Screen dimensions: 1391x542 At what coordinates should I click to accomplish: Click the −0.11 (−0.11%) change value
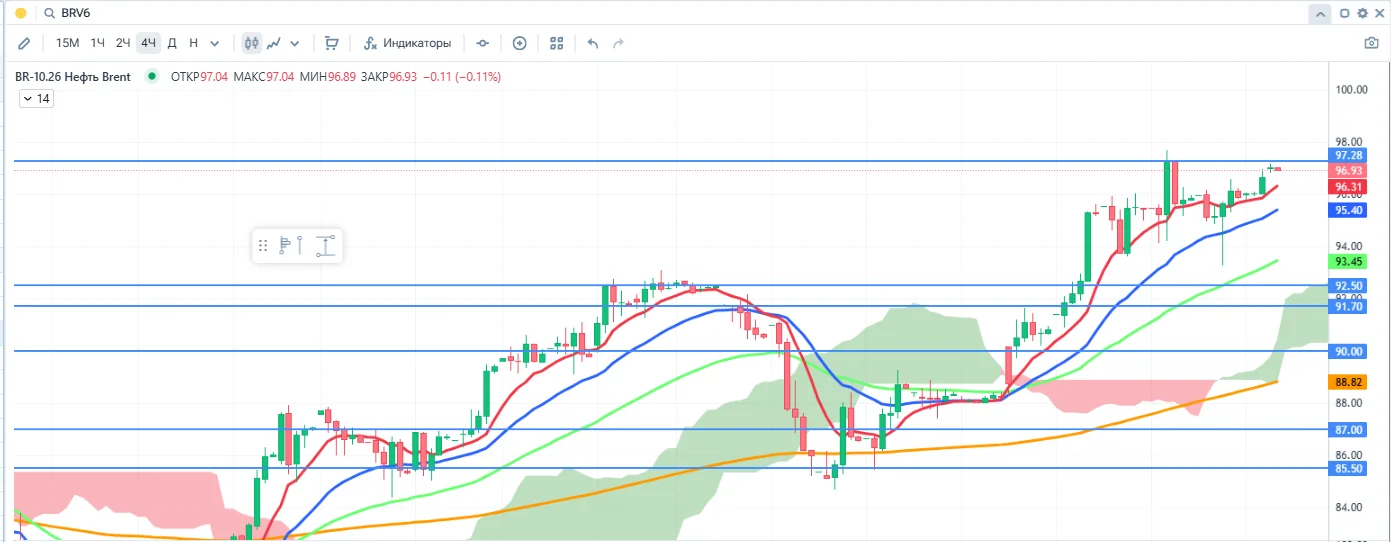tap(461, 76)
